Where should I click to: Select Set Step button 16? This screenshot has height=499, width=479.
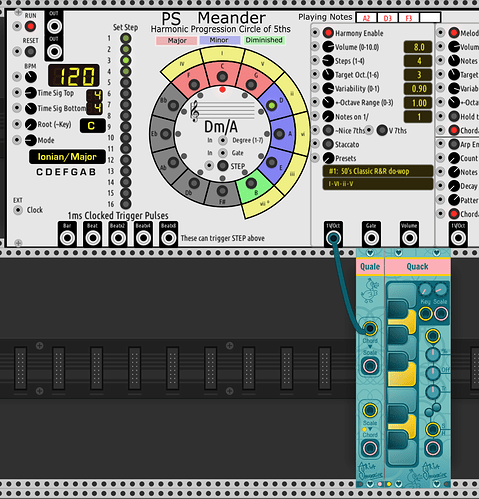tap(126, 204)
